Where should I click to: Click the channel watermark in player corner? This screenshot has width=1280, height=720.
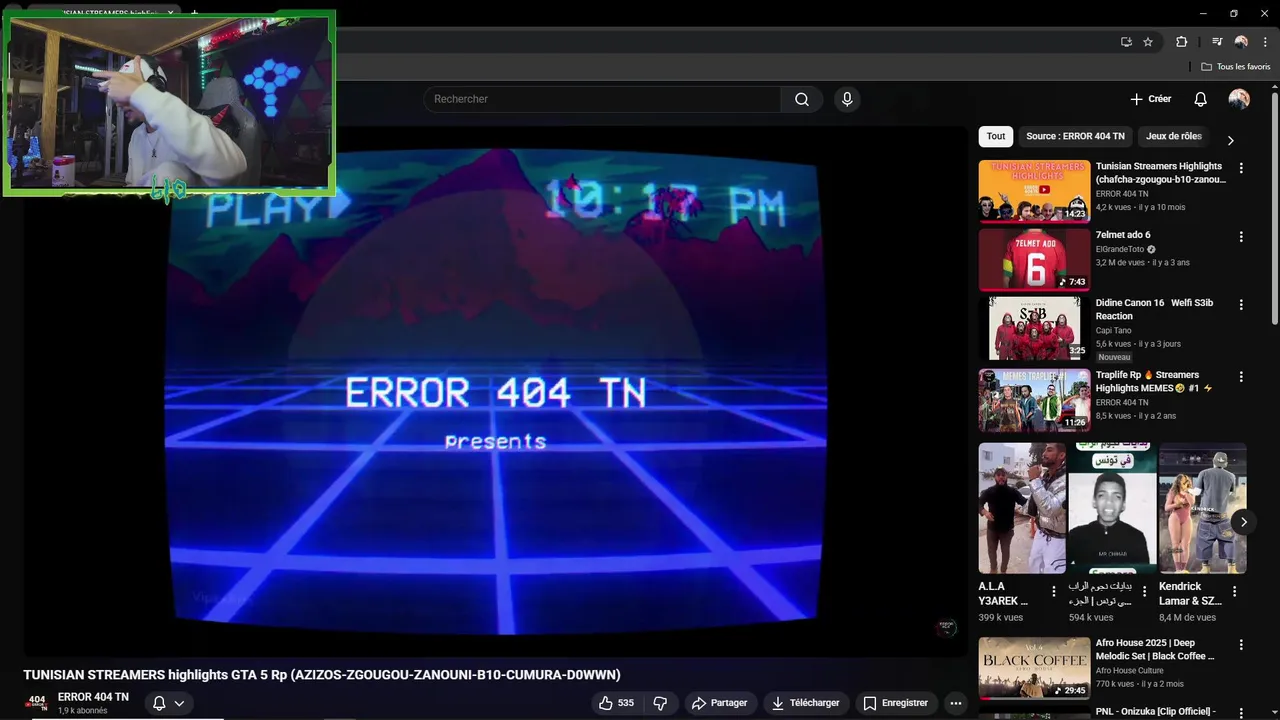point(946,628)
